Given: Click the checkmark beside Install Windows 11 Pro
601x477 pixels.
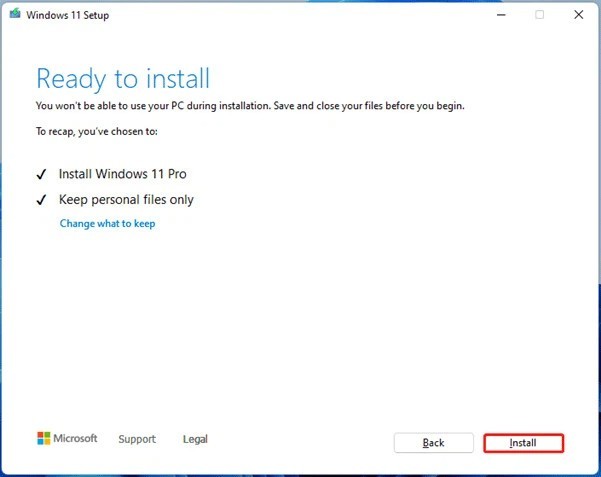Looking at the screenshot, I should coord(42,174).
